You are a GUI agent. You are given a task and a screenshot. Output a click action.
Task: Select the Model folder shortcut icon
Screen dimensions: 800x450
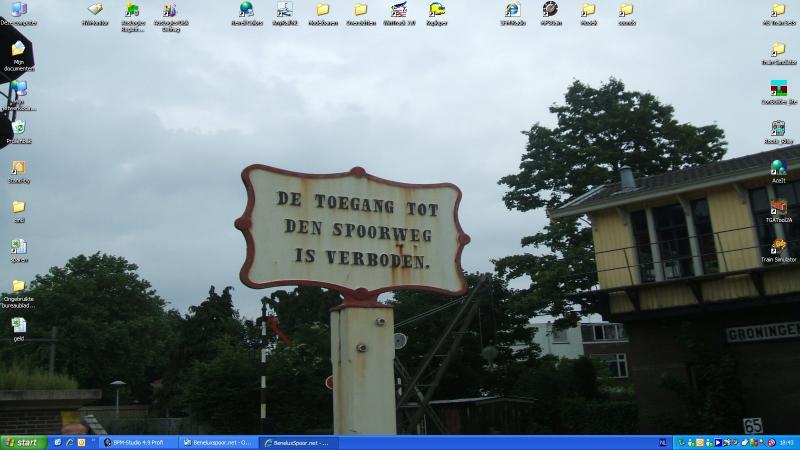coord(588,14)
